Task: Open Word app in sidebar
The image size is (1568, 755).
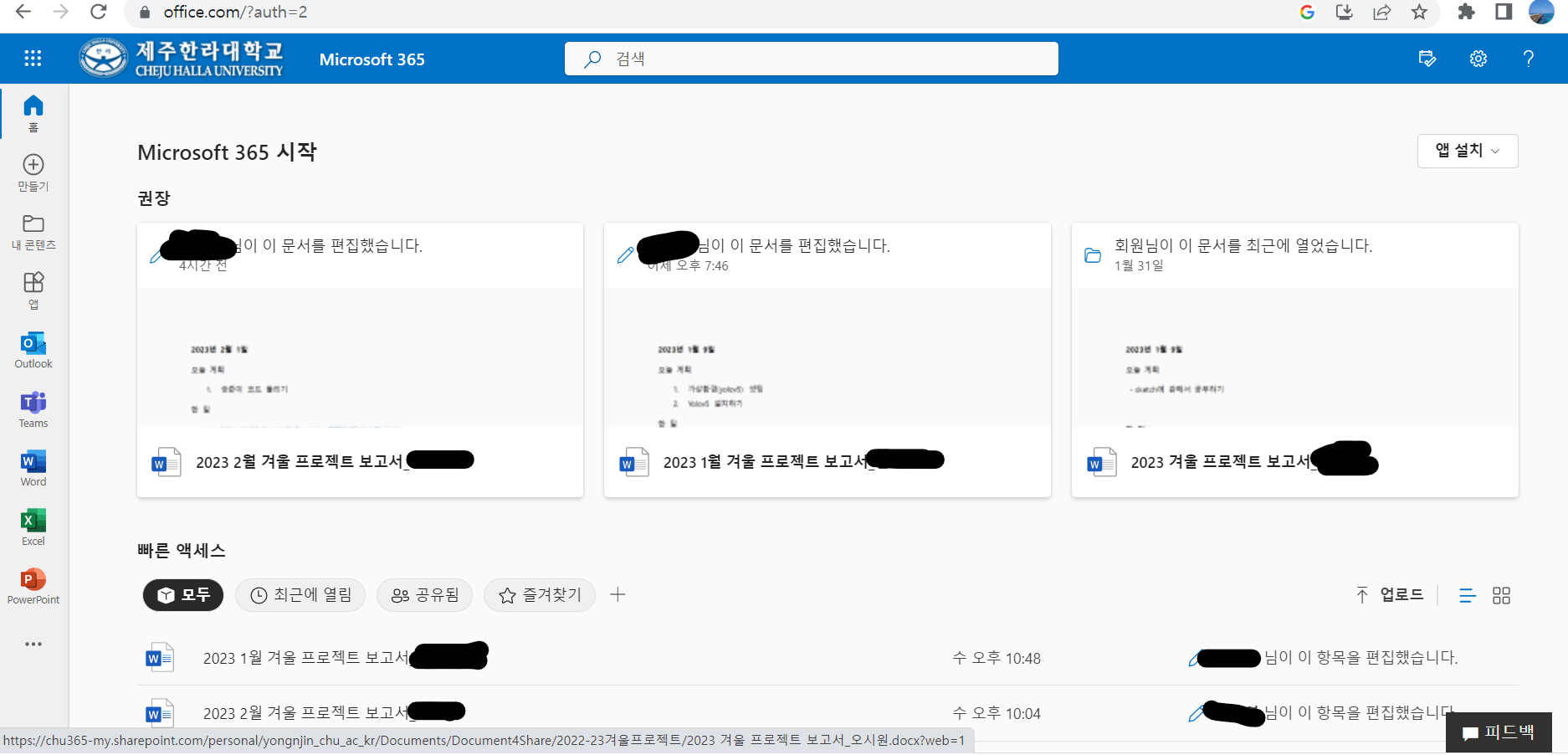Action: click(33, 467)
